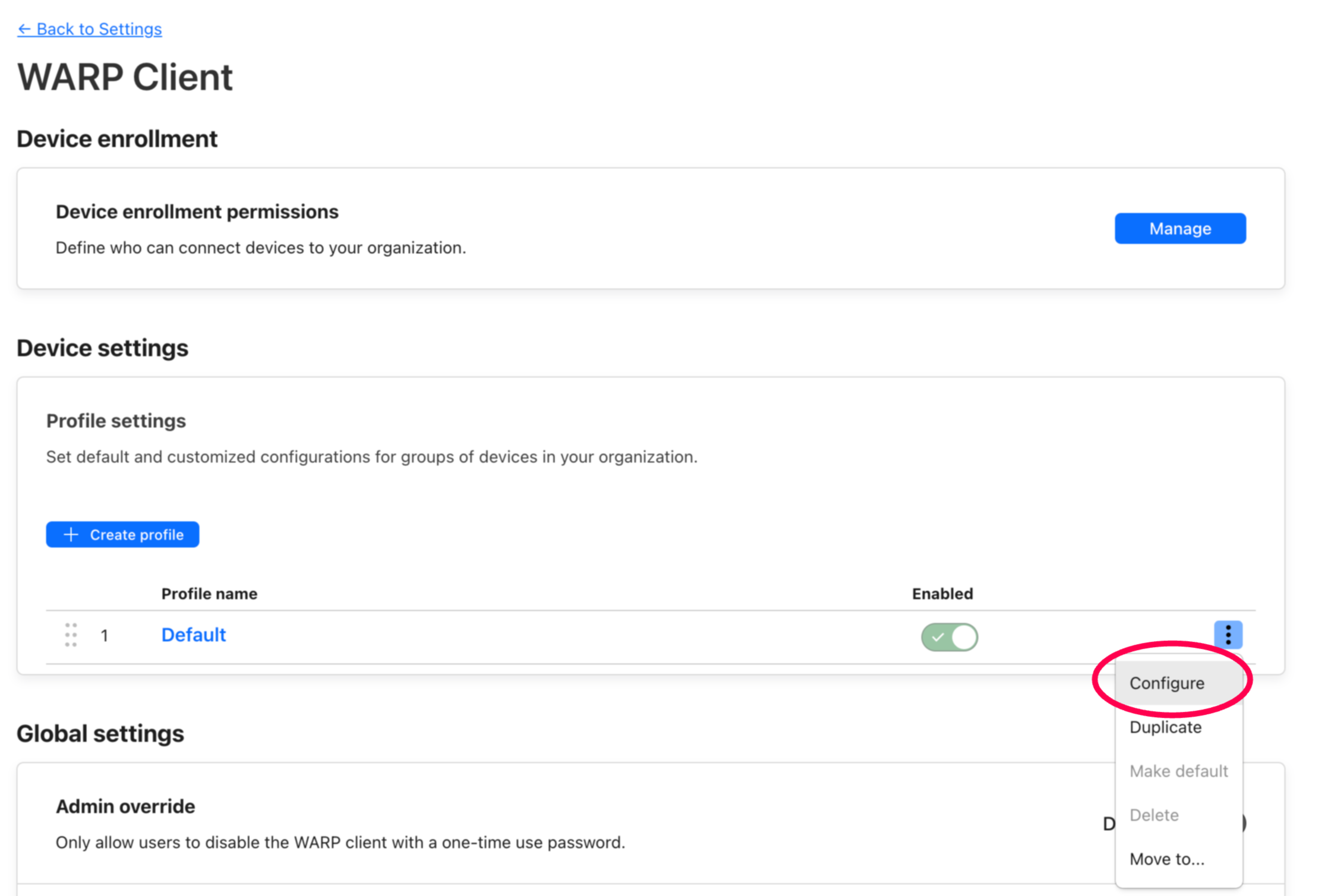
Task: Click the Device enrollment section heading
Action: [x=117, y=139]
